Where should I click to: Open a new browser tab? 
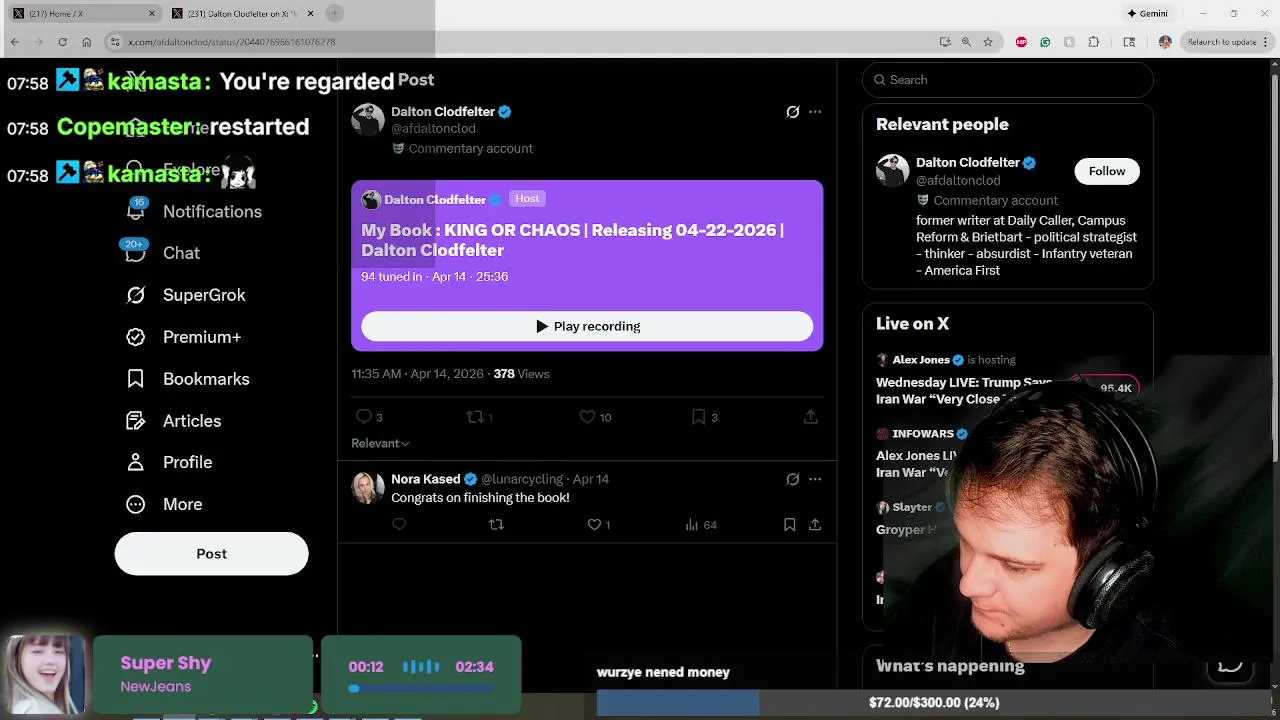pos(335,13)
